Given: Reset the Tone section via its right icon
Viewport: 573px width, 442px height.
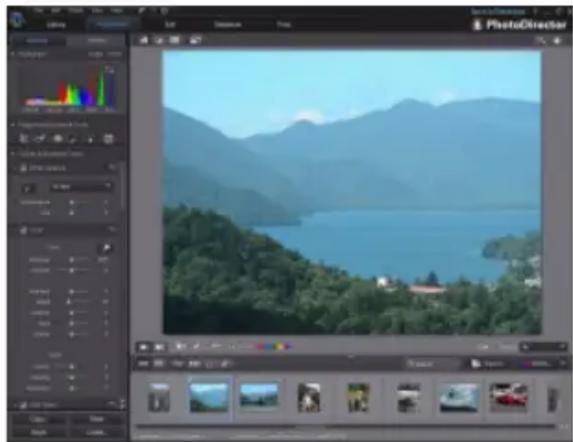Looking at the screenshot, I should pos(112,229).
